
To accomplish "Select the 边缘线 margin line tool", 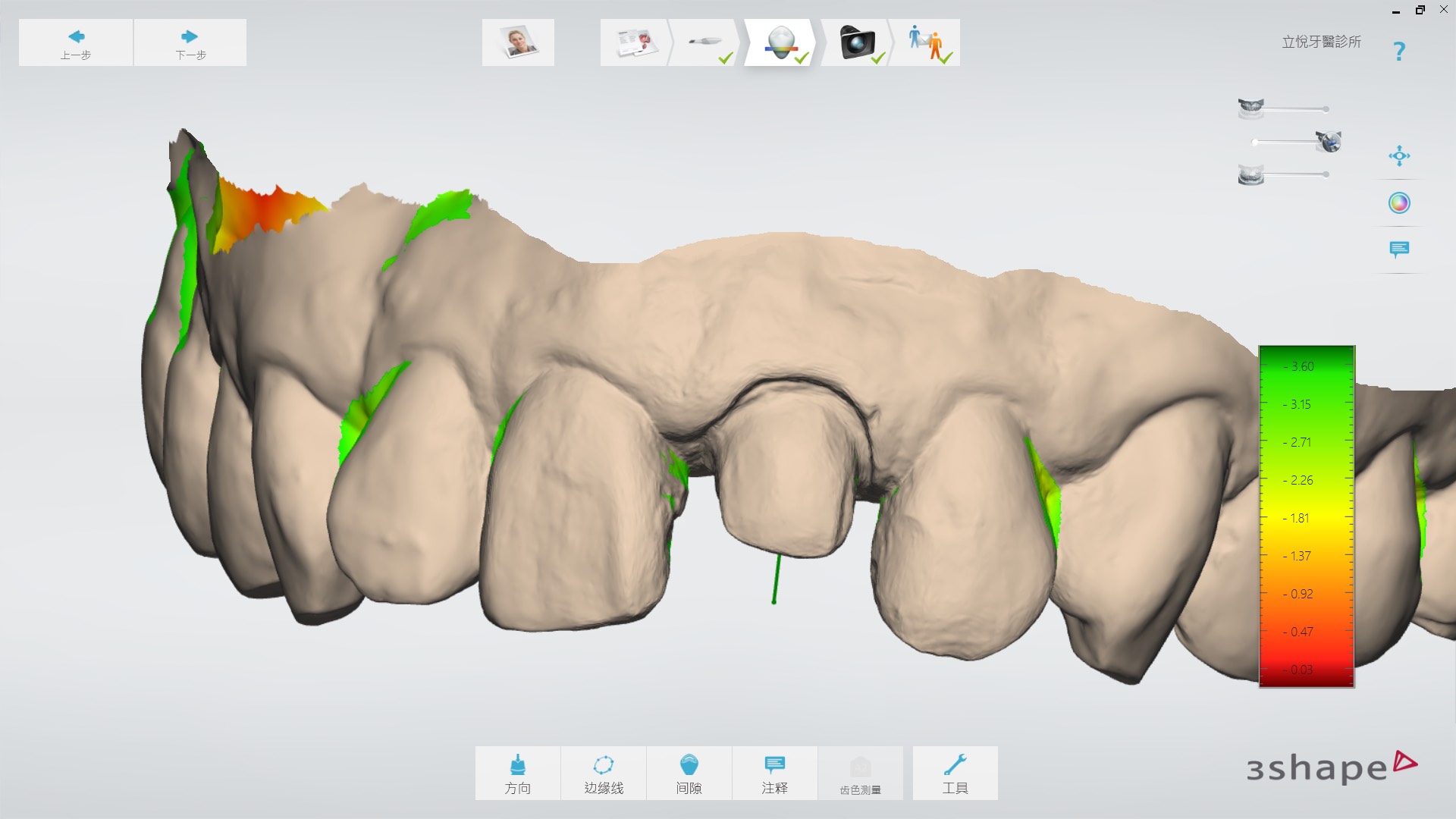I will (604, 773).
